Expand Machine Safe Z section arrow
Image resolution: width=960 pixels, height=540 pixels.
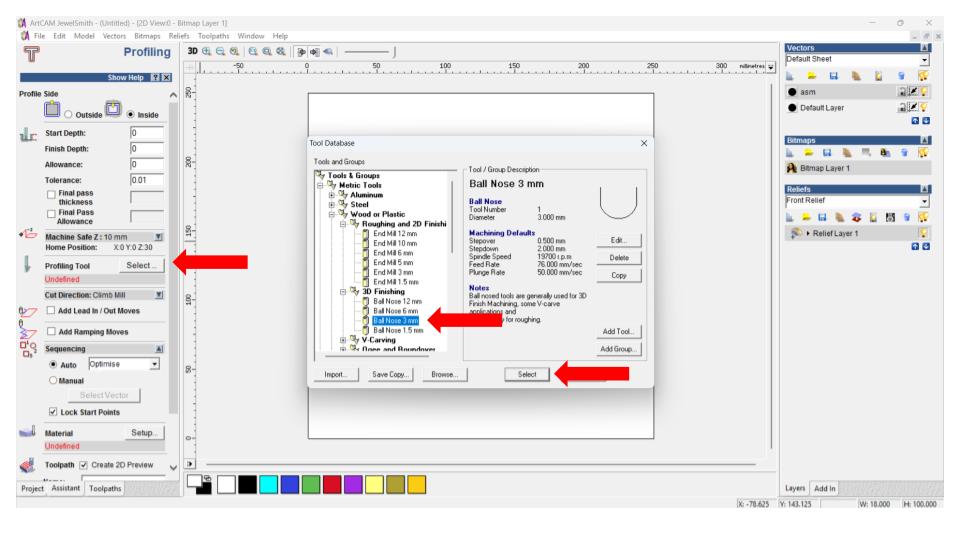(x=159, y=236)
